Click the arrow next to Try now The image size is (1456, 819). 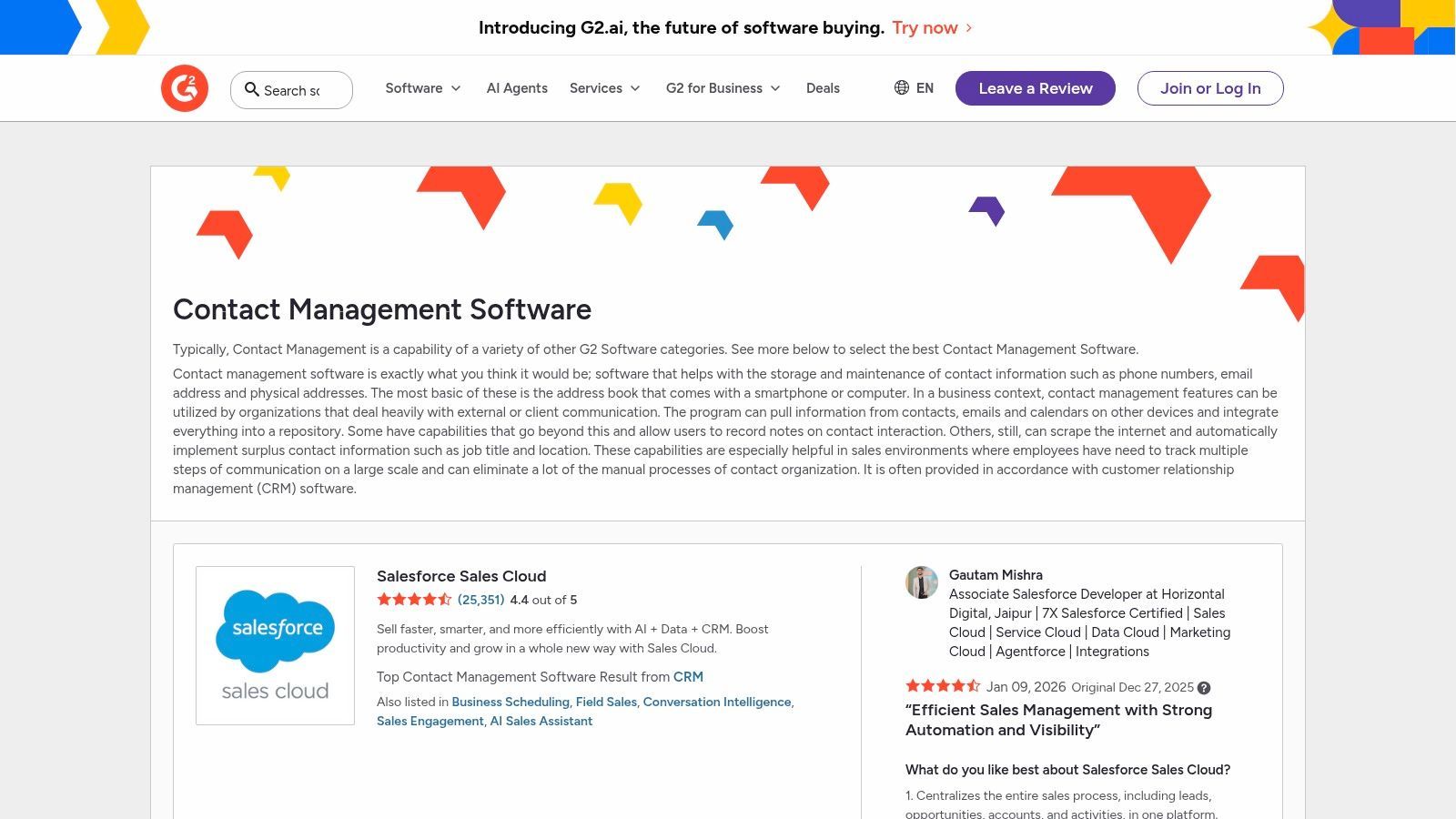click(969, 27)
